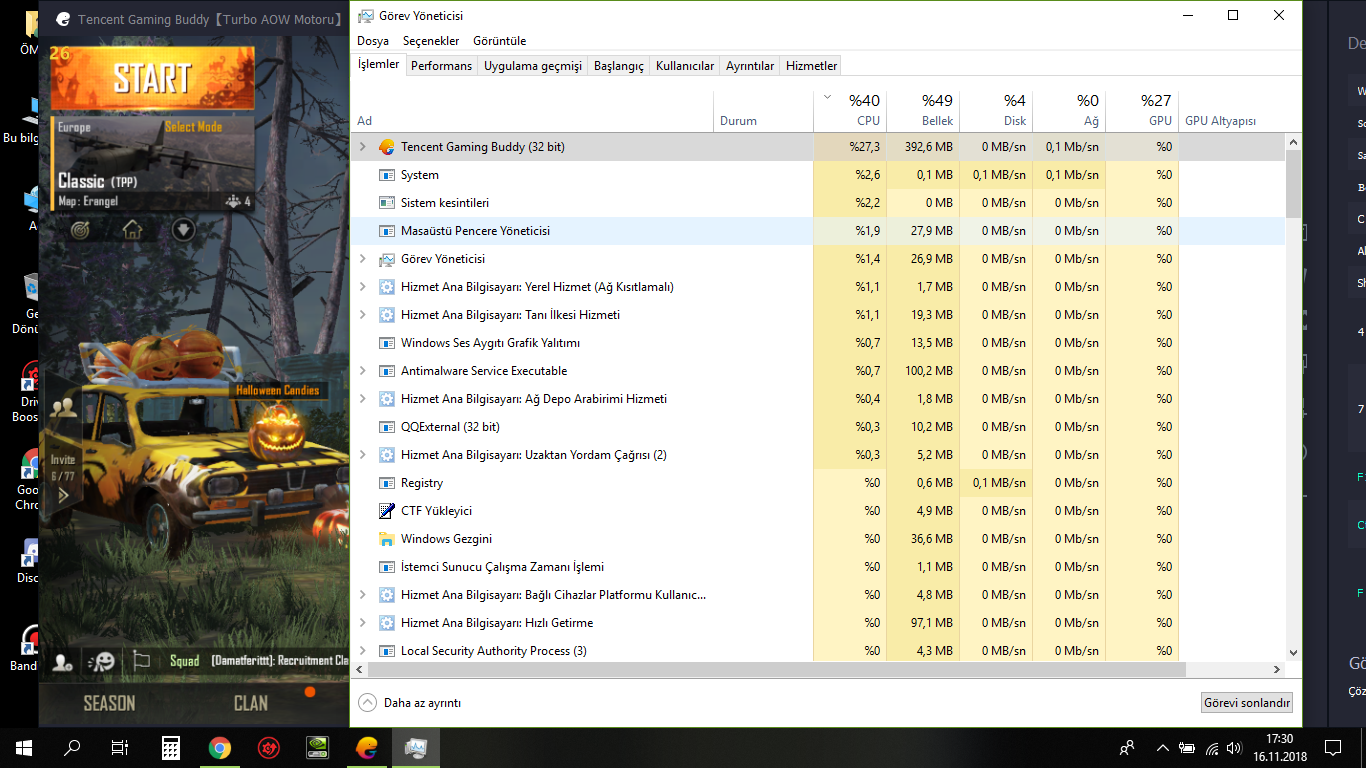Click the NVIDIA taskbar icon
The image size is (1366, 768).
point(318,747)
